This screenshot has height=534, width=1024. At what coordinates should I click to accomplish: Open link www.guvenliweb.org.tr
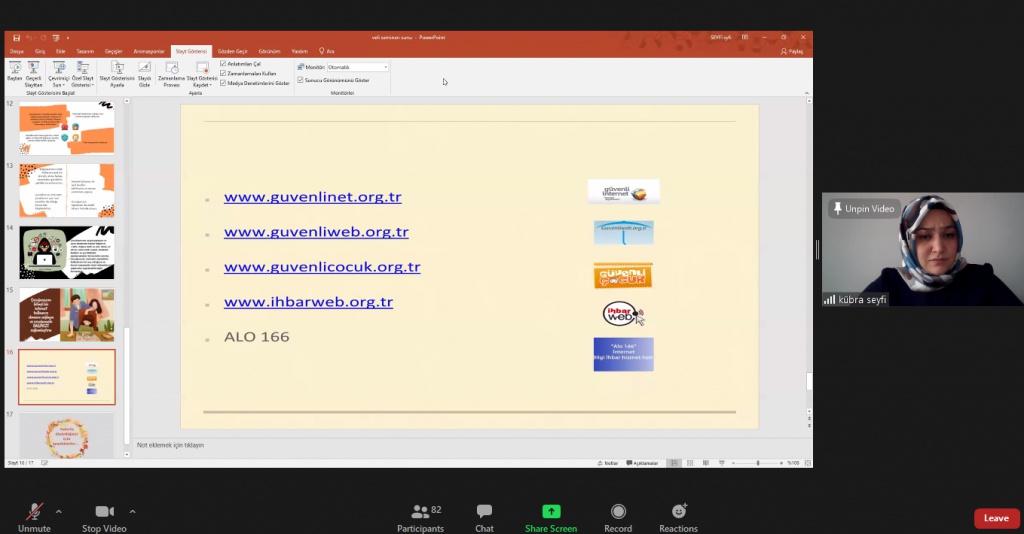tap(316, 232)
